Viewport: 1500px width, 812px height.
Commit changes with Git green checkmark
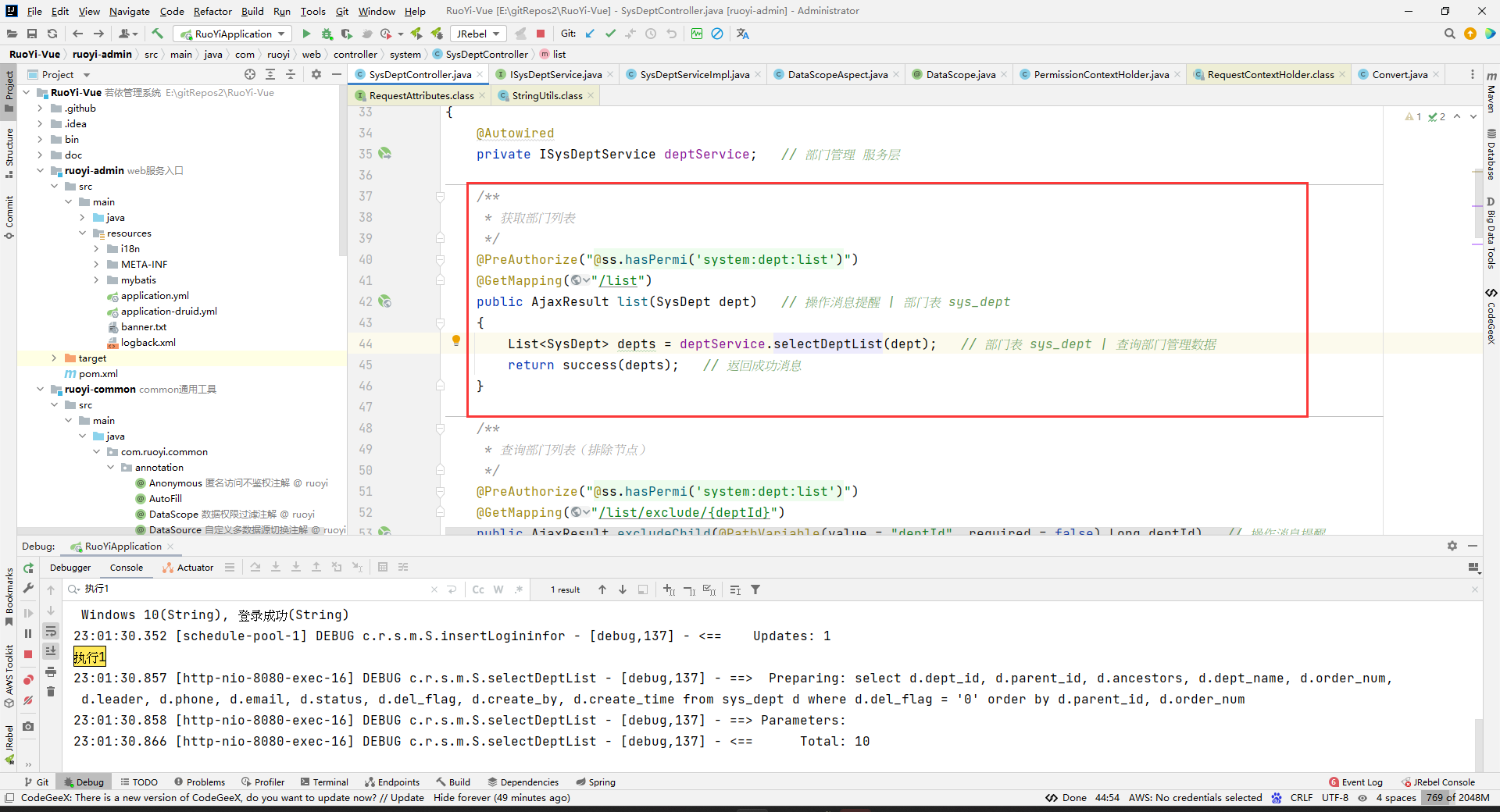click(610, 34)
